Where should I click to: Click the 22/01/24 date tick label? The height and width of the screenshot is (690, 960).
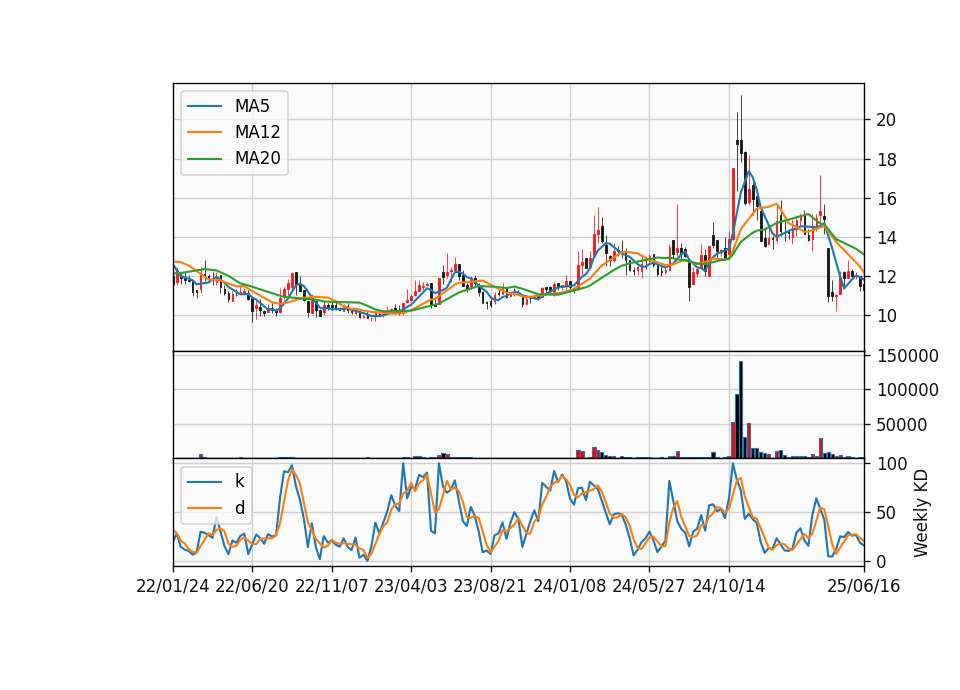click(173, 586)
